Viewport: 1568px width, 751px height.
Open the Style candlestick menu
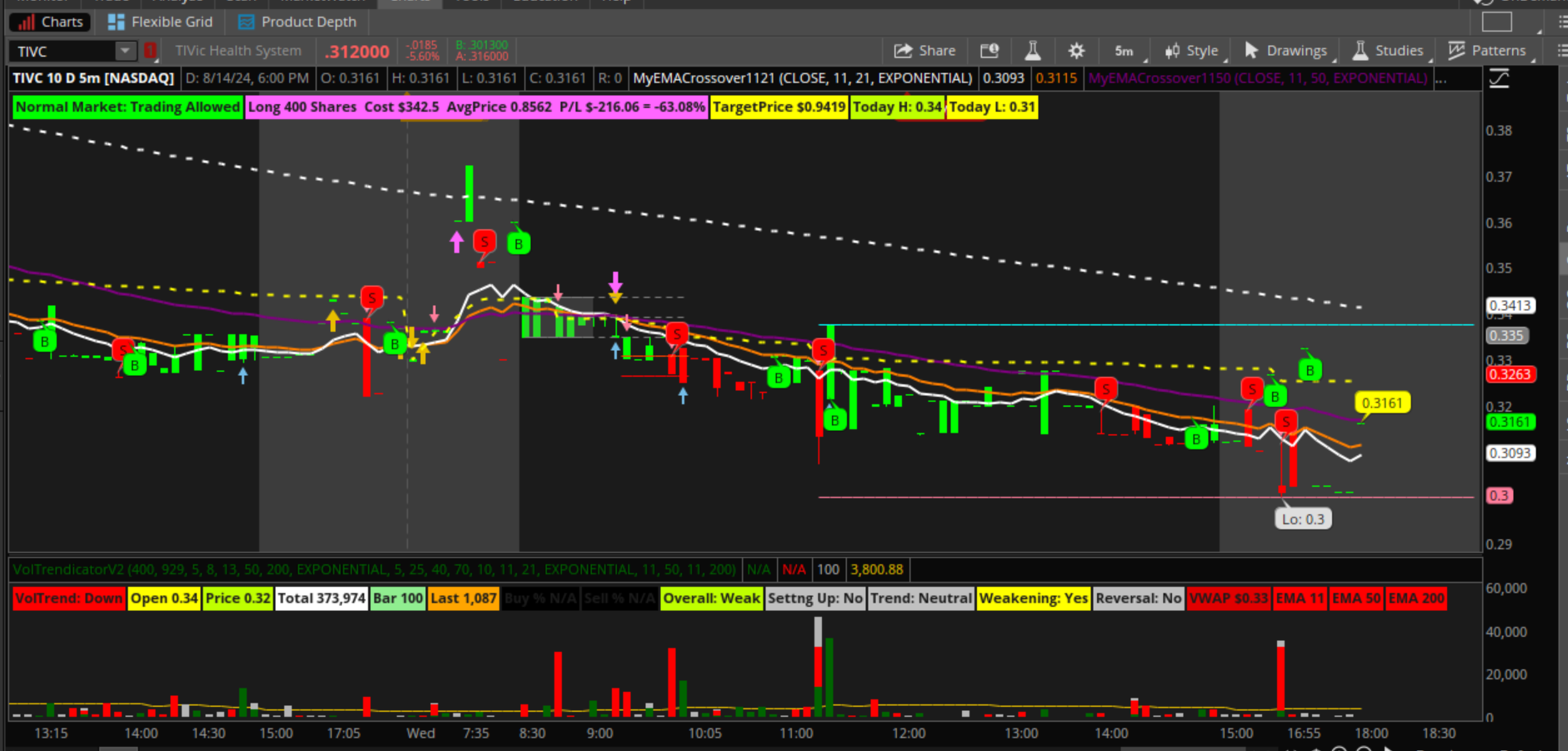coord(1191,51)
